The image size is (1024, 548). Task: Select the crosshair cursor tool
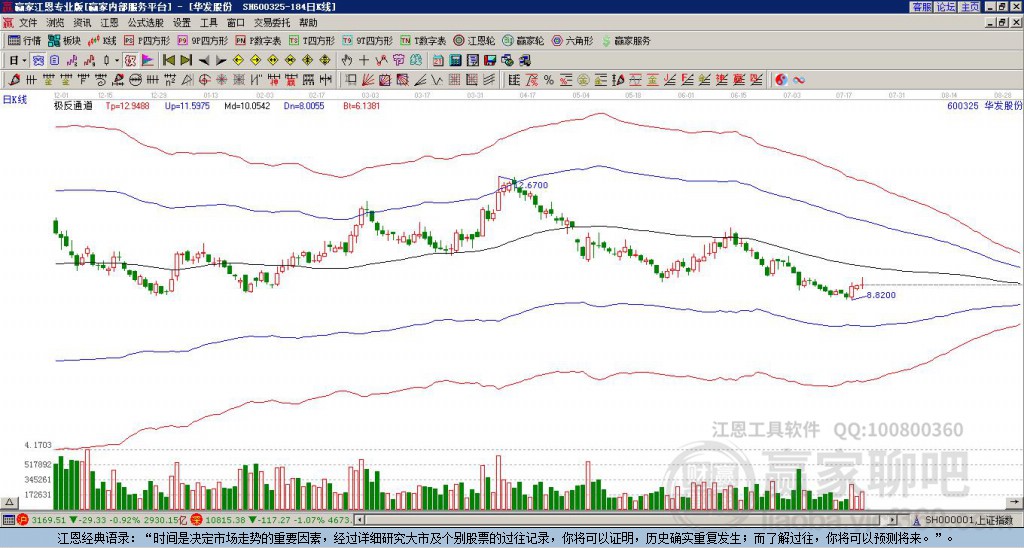364,61
